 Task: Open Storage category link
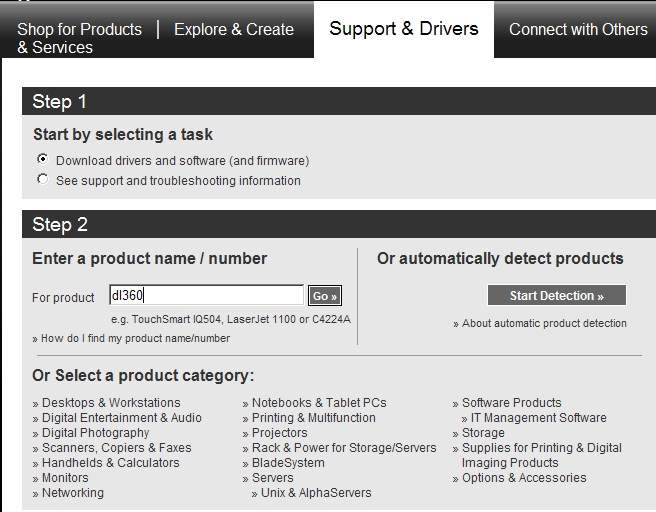pyautogui.click(x=483, y=433)
